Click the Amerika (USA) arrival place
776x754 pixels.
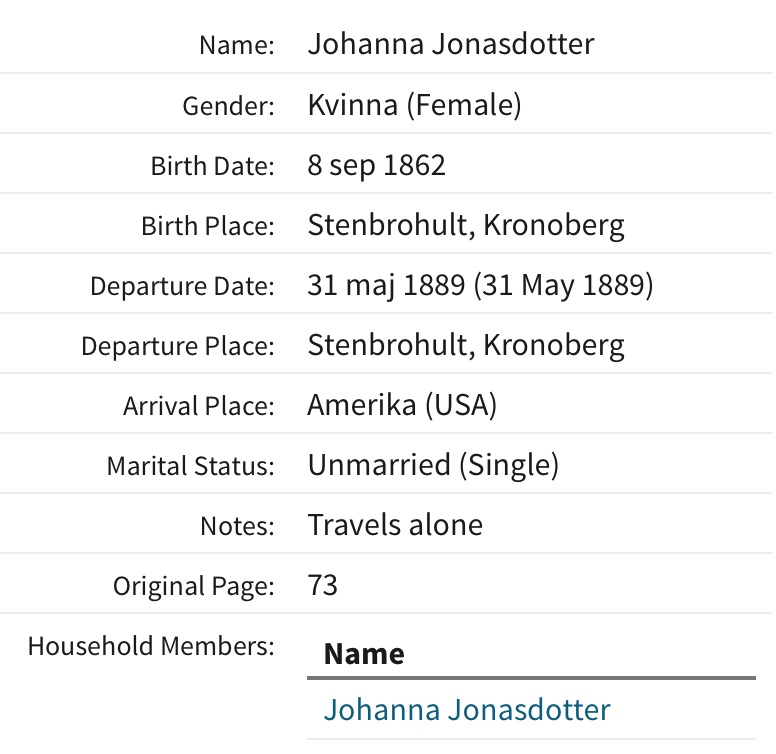coord(402,406)
